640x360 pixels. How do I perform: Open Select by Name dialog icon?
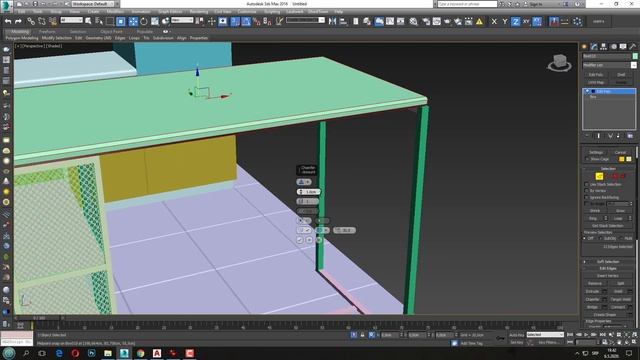[x=99, y=21]
